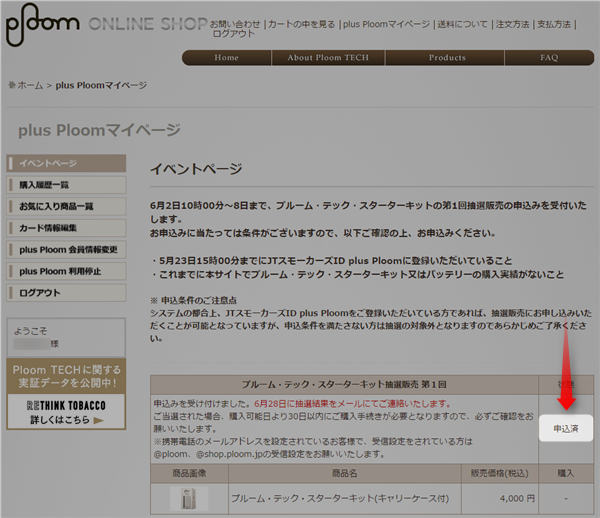Screen dimensions: 600x518
Task: Click the RETHINK TOBACCO banner
Action: pyautogui.click(x=66, y=394)
